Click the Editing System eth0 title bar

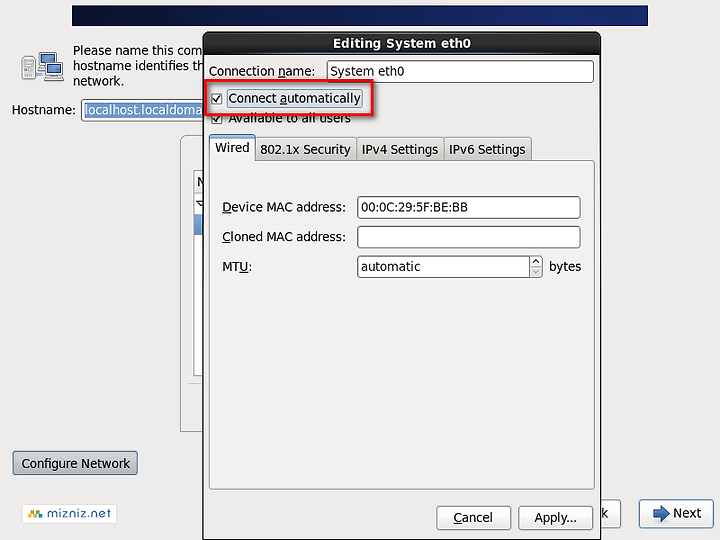(x=402, y=43)
